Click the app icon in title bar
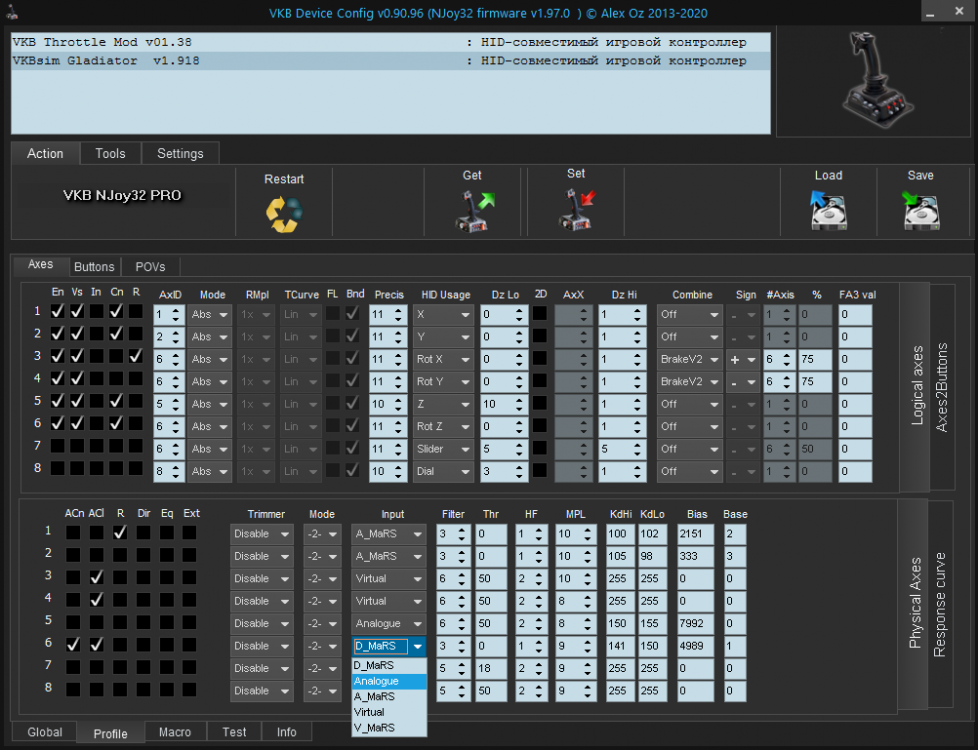Viewport: 978px width, 750px height. 12,11
